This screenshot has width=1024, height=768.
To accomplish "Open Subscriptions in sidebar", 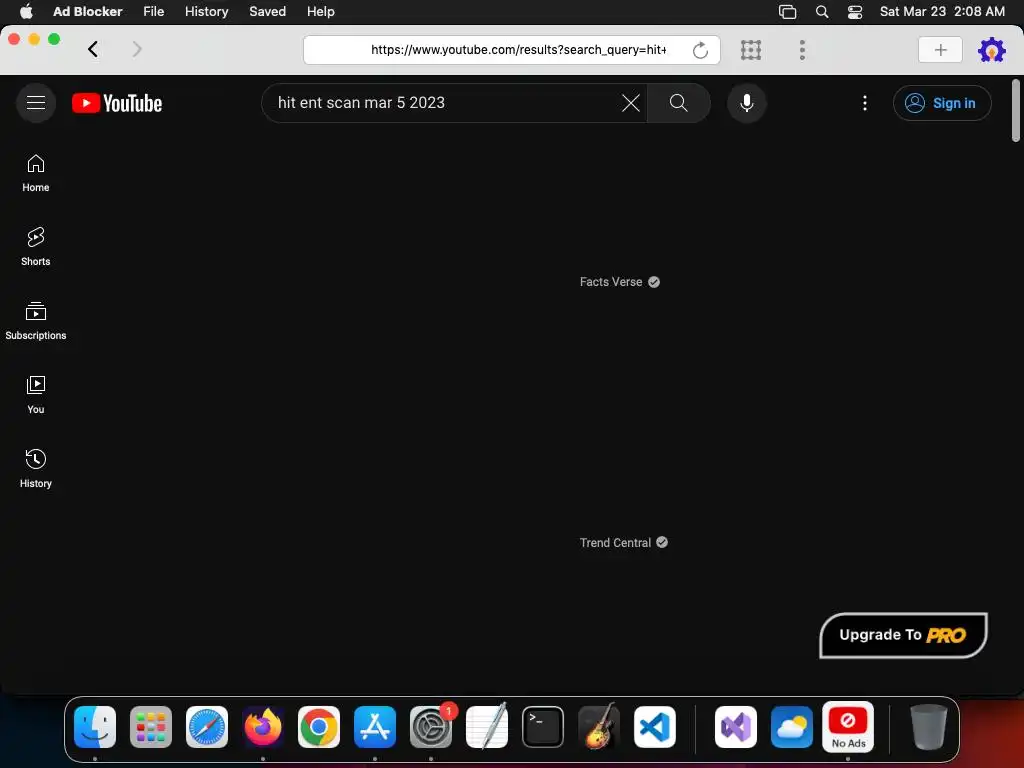I will click(36, 321).
